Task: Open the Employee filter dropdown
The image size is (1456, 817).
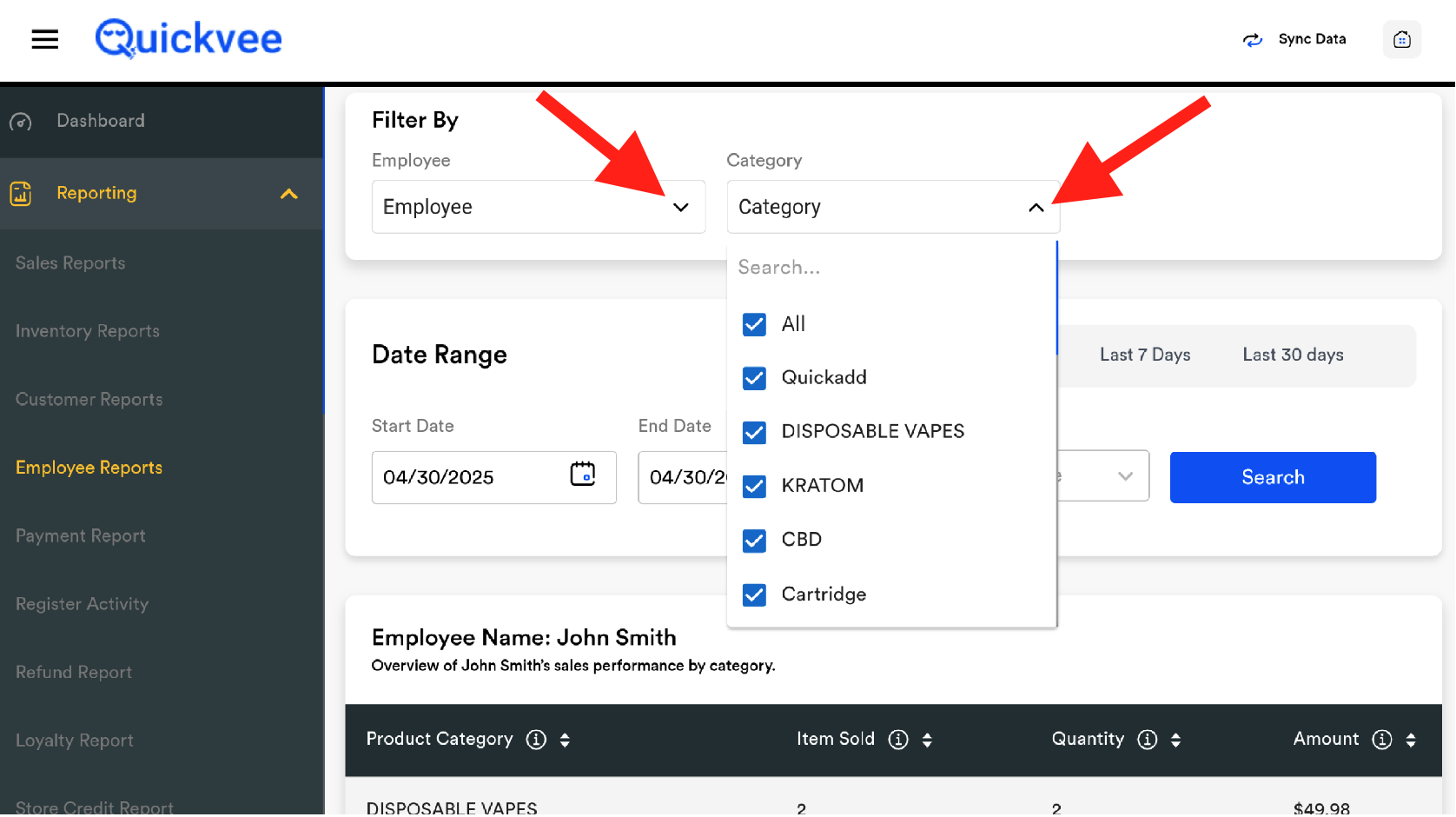Action: tap(538, 207)
